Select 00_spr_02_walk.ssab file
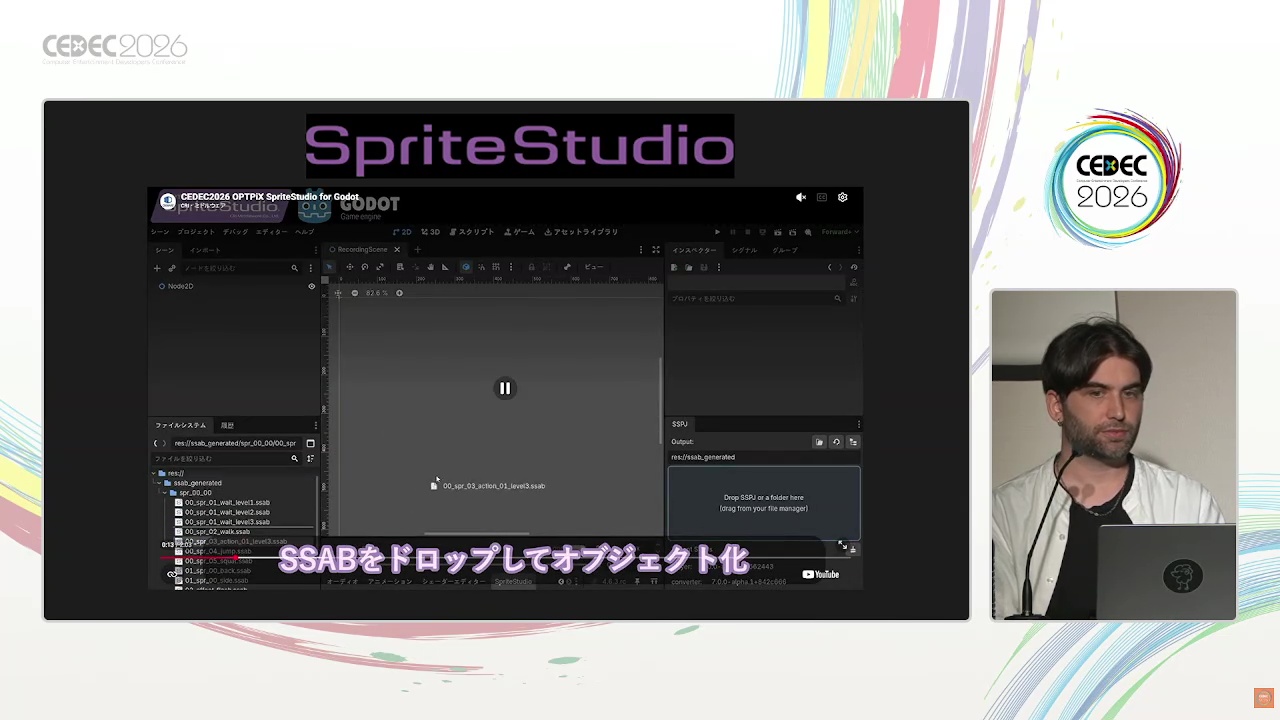Viewport: 1280px width, 720px height. (x=217, y=532)
